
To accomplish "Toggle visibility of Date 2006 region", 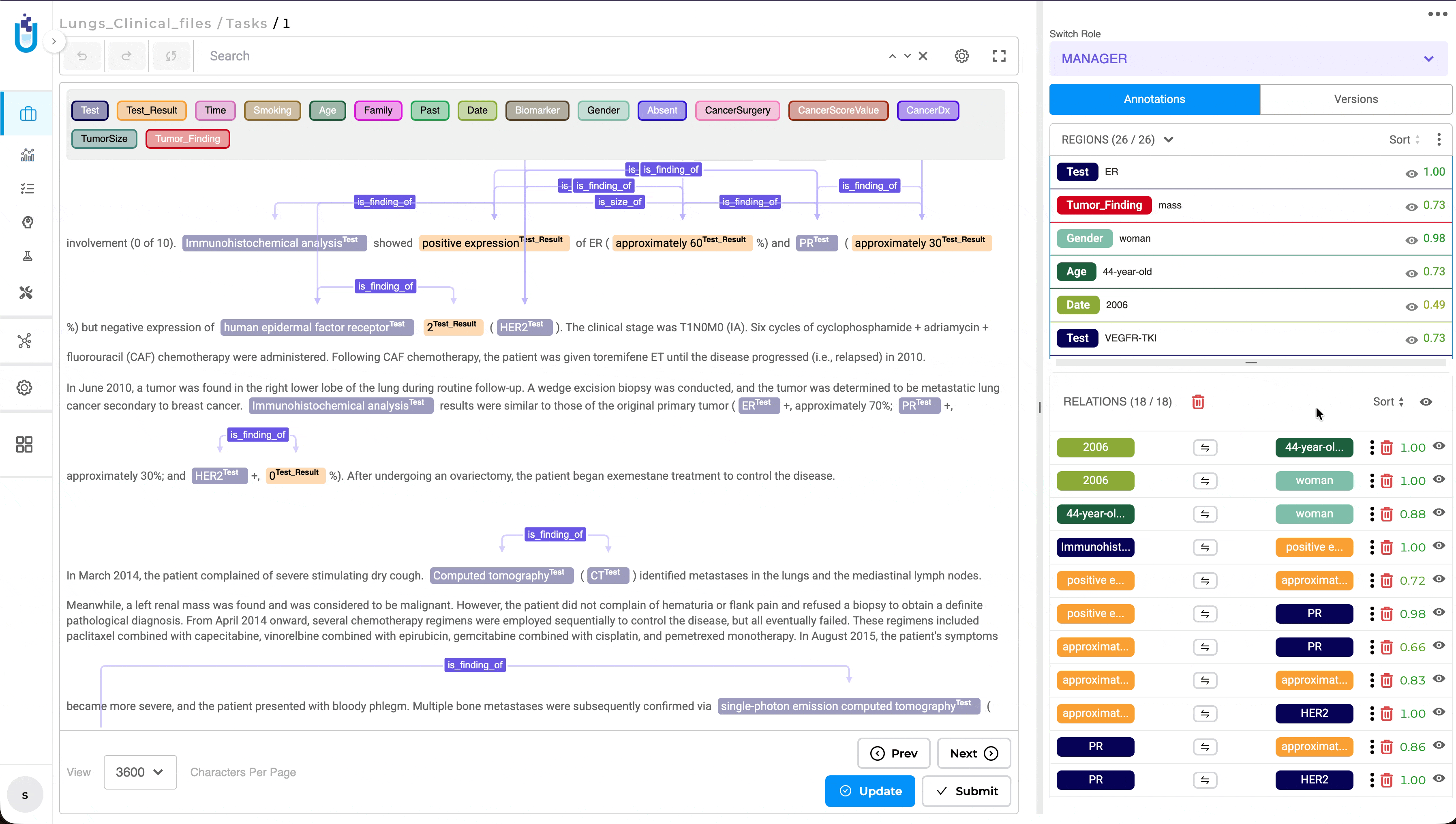I will tap(1411, 306).
